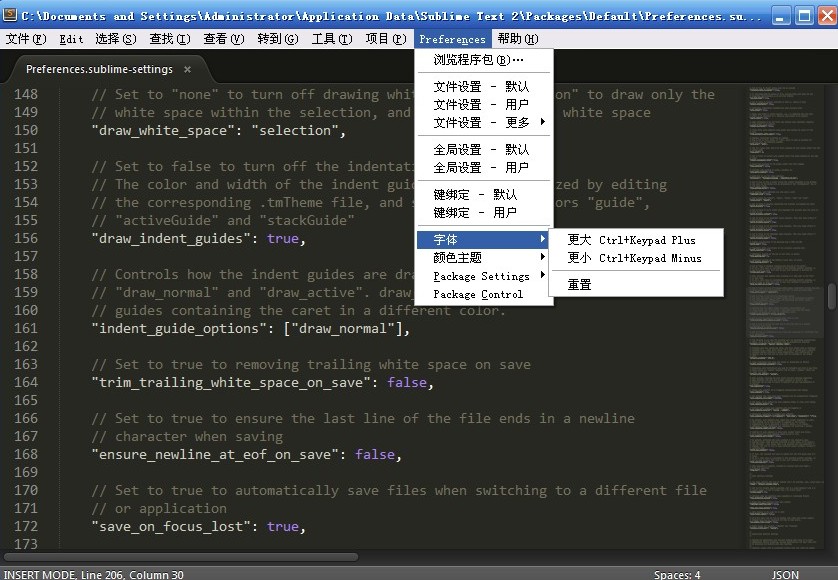The image size is (838, 580).
Task: Minimize the Sublime Text window
Action: [780, 16]
